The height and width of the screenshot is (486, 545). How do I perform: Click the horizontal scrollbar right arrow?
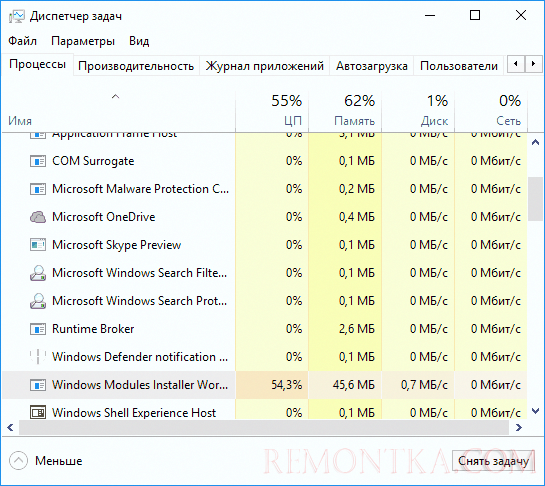pyautogui.click(x=519, y=427)
